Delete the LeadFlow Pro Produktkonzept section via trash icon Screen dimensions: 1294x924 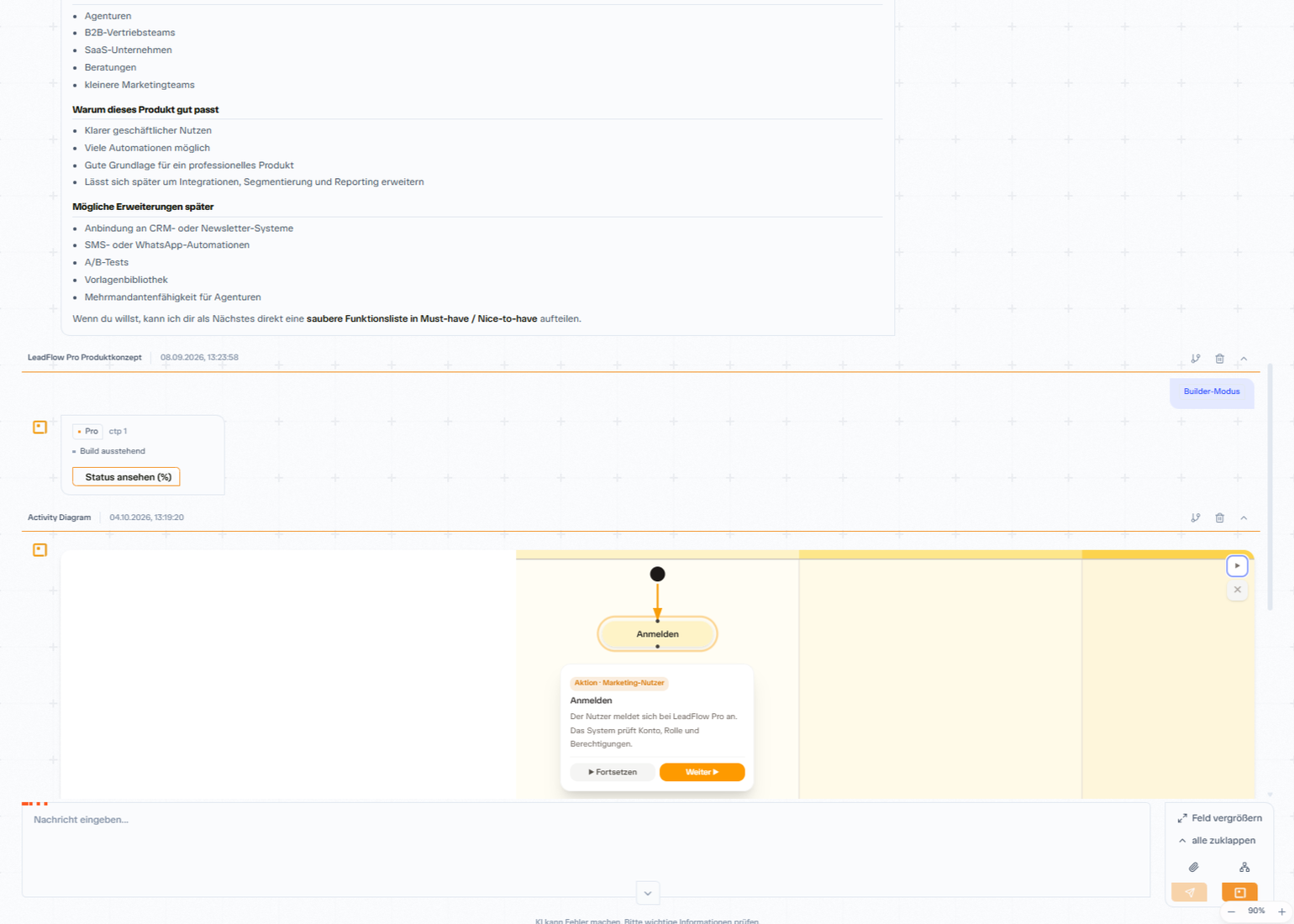(x=1220, y=359)
